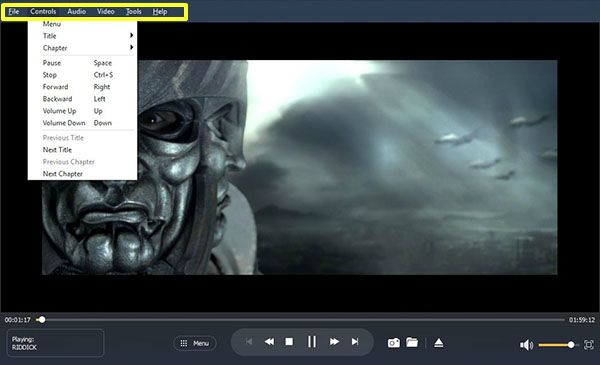The height and width of the screenshot is (365, 600).
Task: Choose Next Title from menu
Action: point(82,150)
